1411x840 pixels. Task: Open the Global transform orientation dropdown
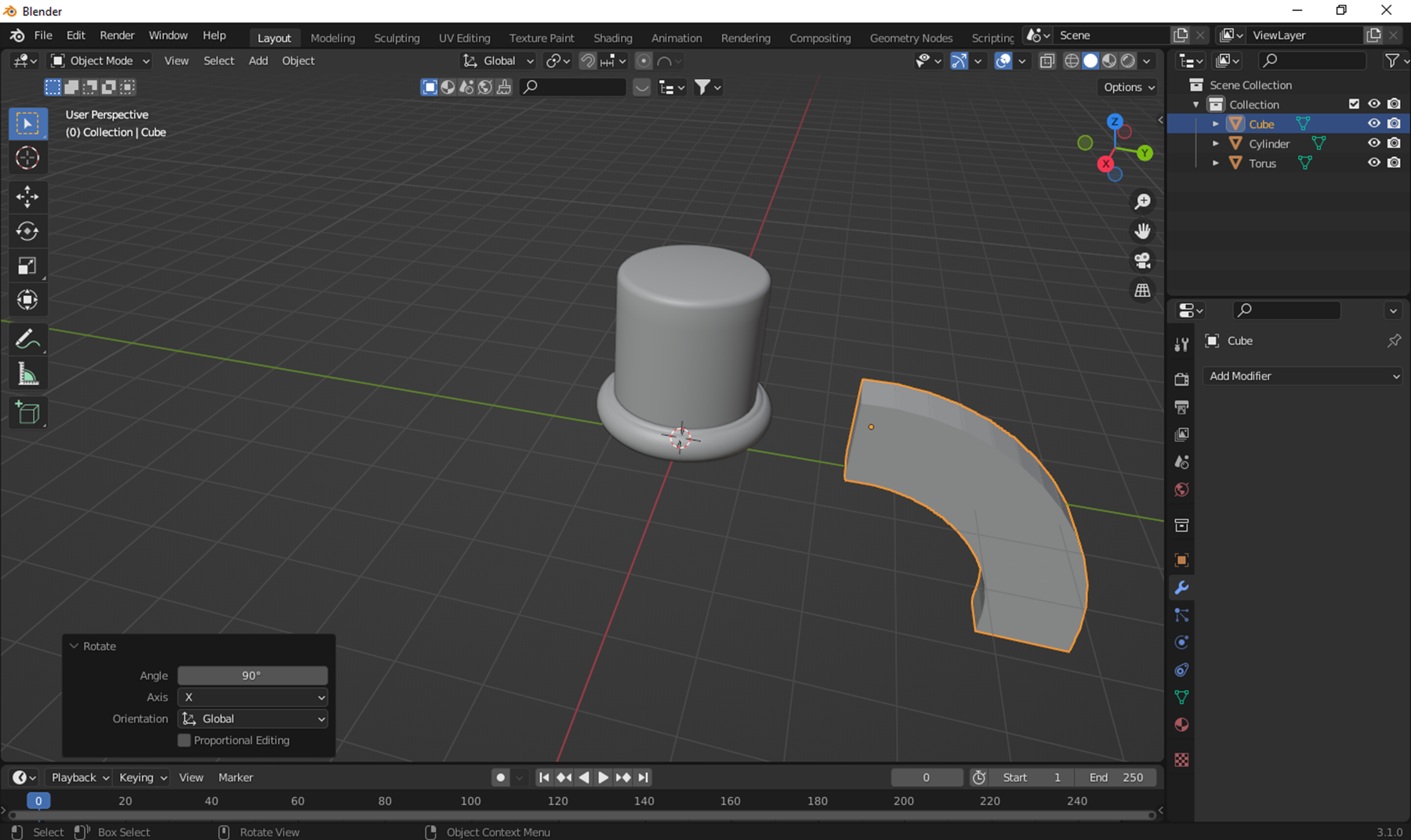tap(499, 61)
